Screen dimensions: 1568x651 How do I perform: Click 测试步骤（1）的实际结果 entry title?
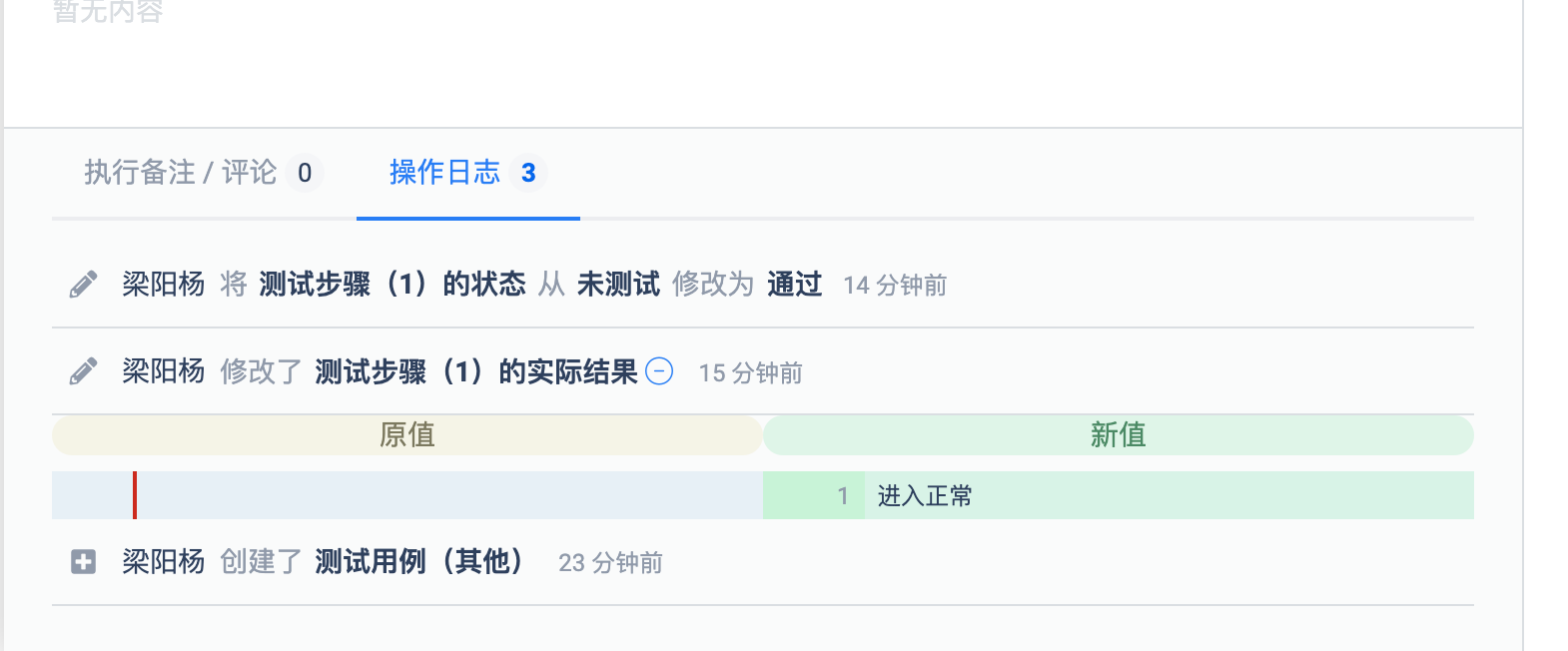tap(475, 371)
